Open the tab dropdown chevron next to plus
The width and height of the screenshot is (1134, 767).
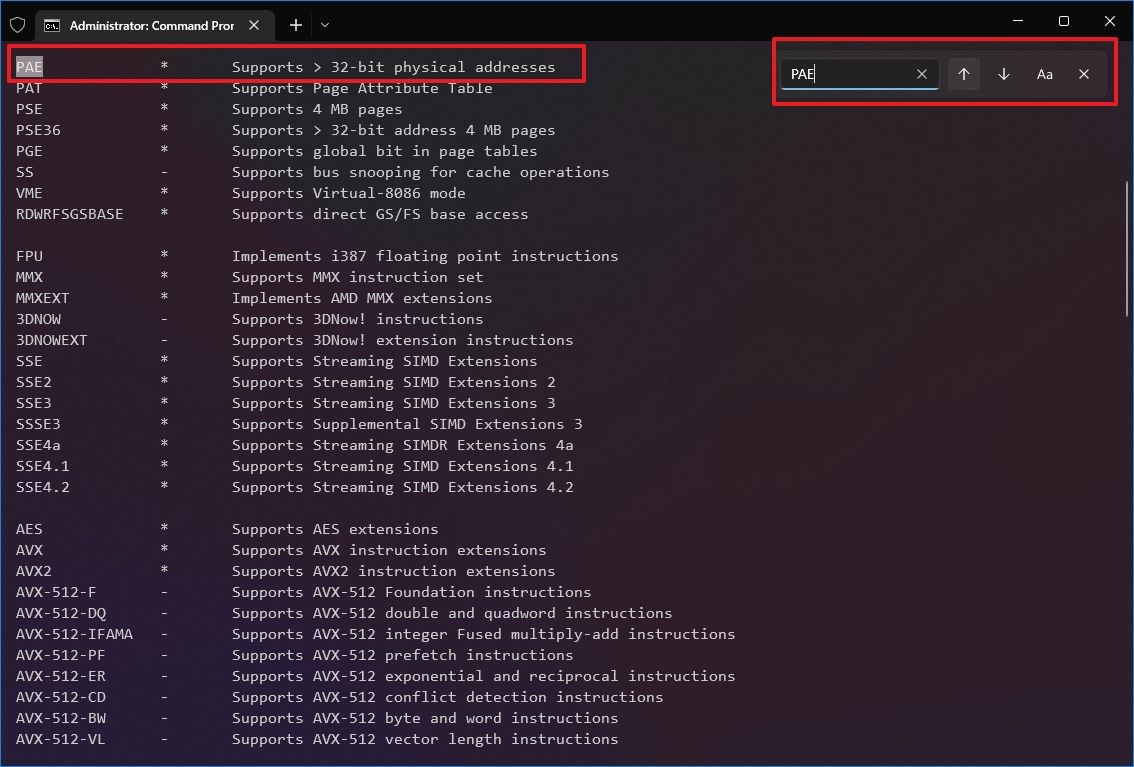(323, 25)
